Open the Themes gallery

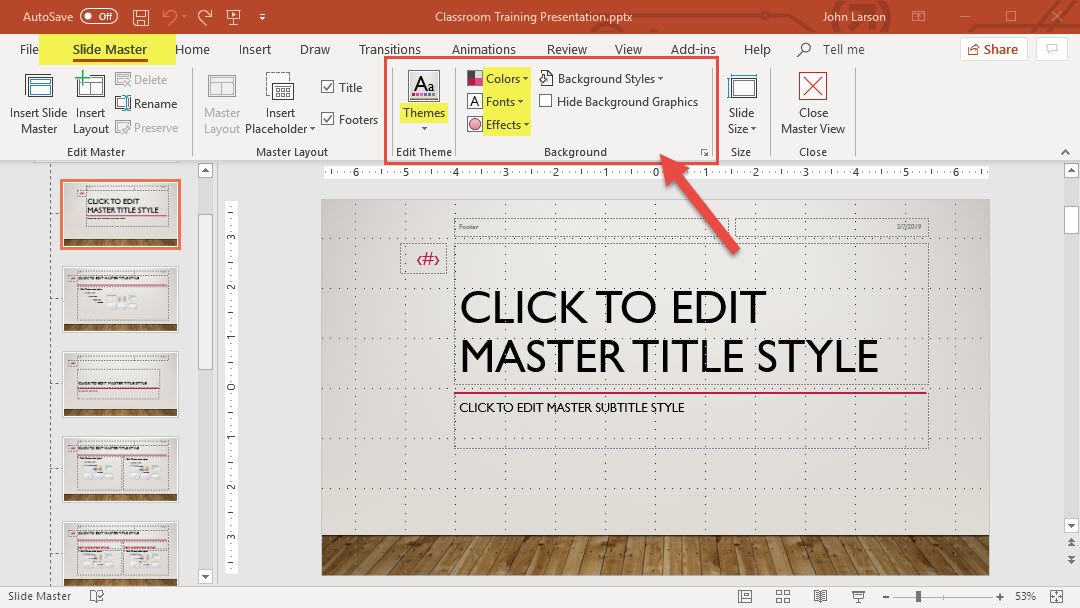(424, 102)
